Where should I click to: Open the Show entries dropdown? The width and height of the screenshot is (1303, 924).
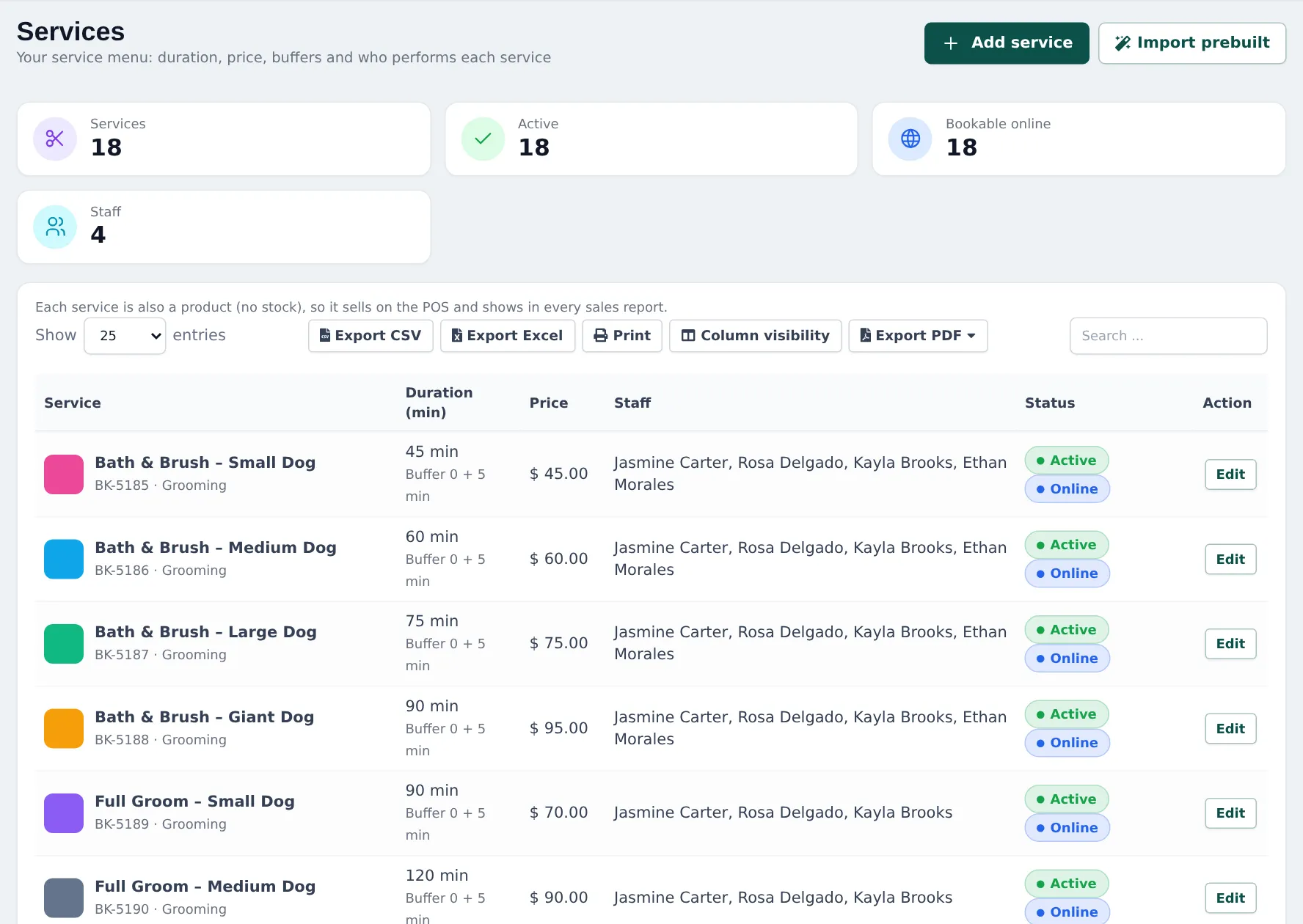[125, 336]
